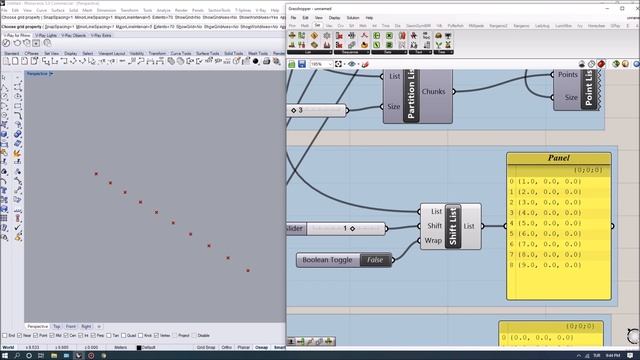Click the Save icon on the Grasshopper canvas toolbar
Screen dimensions: 640x360
[x=302, y=64]
